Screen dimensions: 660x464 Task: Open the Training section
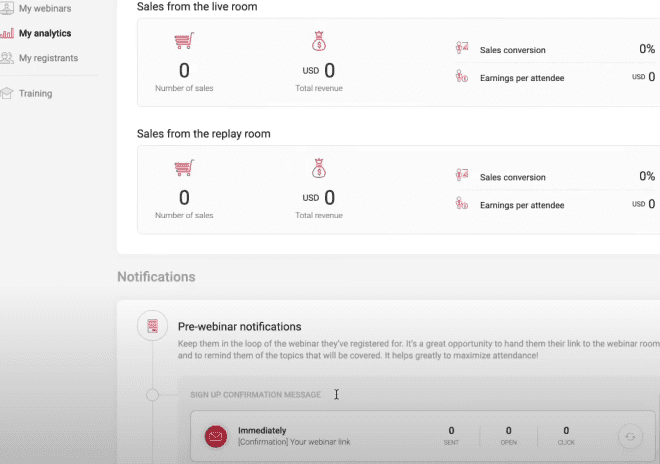[x=35, y=93]
